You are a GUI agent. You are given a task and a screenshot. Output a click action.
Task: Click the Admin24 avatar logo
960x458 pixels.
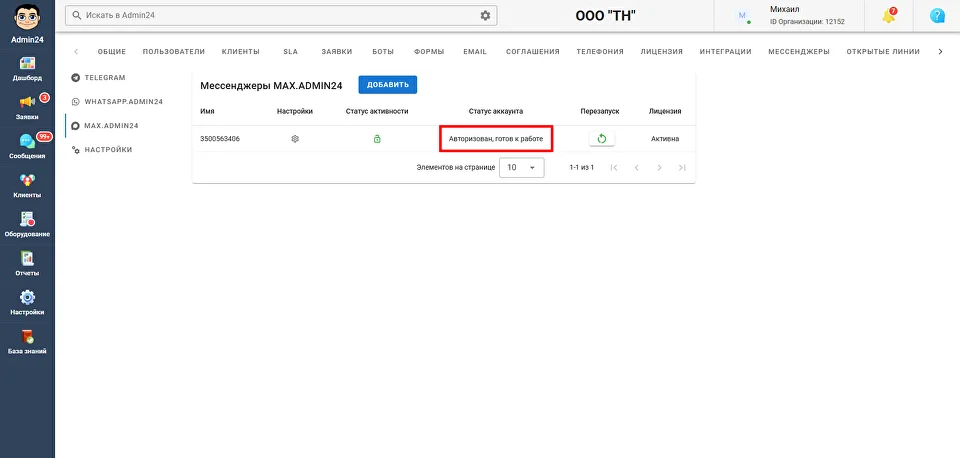(27, 17)
